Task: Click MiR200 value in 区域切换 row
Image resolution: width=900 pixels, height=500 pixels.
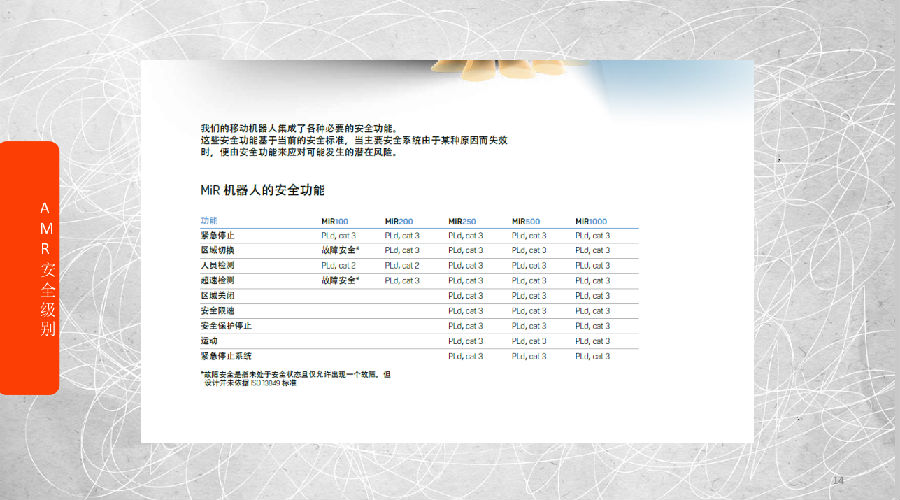Action: point(402,250)
